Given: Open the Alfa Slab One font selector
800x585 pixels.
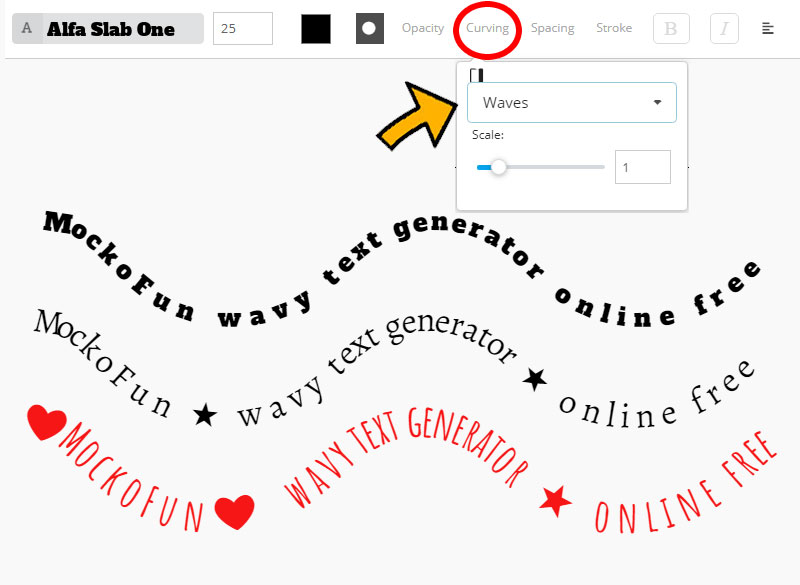Looking at the screenshot, I should (108, 29).
